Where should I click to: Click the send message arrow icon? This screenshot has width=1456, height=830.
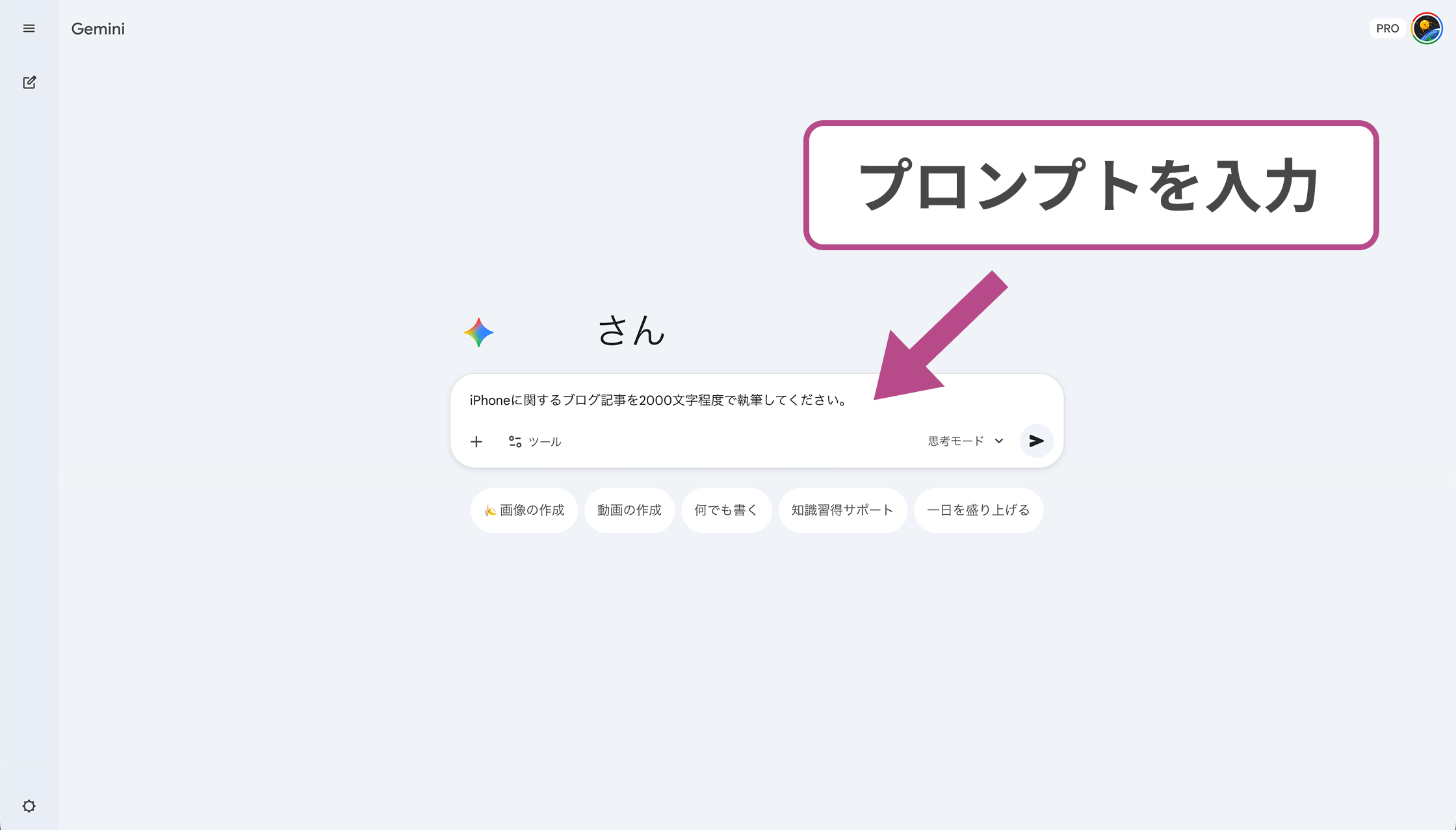tap(1037, 441)
